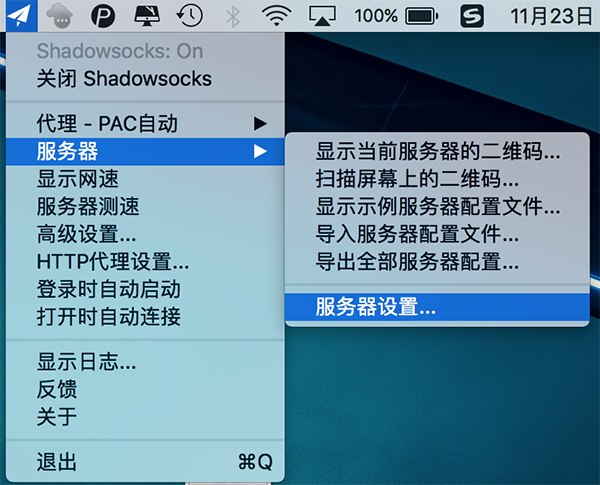Open the Time Machine clock icon
This screenshot has width=600, height=485.
(x=190, y=16)
